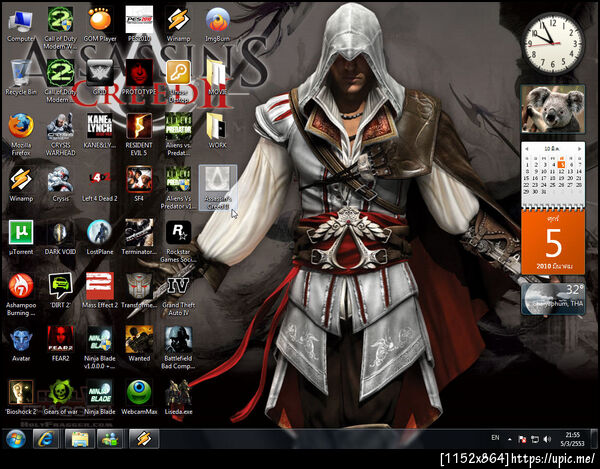Image resolution: width=600 pixels, height=469 pixels.
Task: Select the DARK VOID game icon
Action: coord(60,237)
